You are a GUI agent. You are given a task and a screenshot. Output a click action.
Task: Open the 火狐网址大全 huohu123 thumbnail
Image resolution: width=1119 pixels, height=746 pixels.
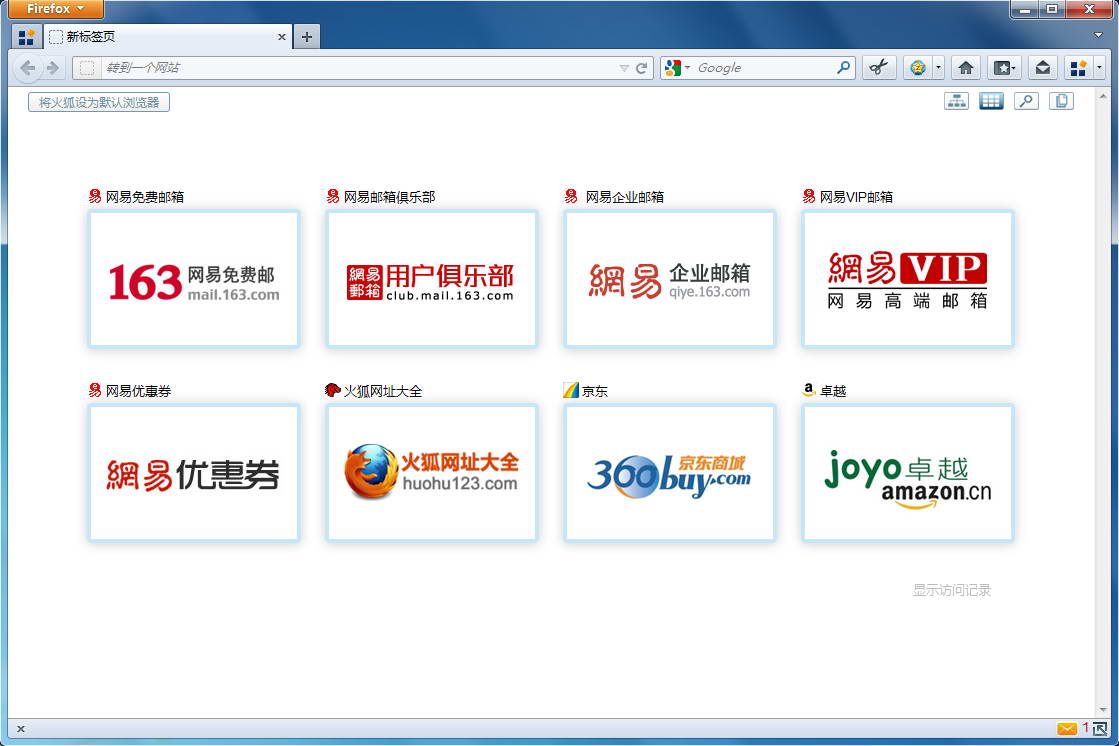click(431, 474)
